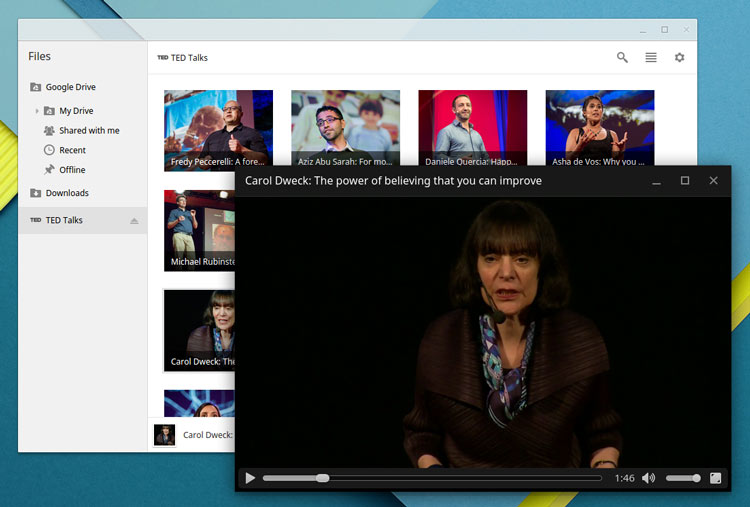This screenshot has height=507, width=750.
Task: Expand the My Drive folder tree
Action: pos(37,111)
